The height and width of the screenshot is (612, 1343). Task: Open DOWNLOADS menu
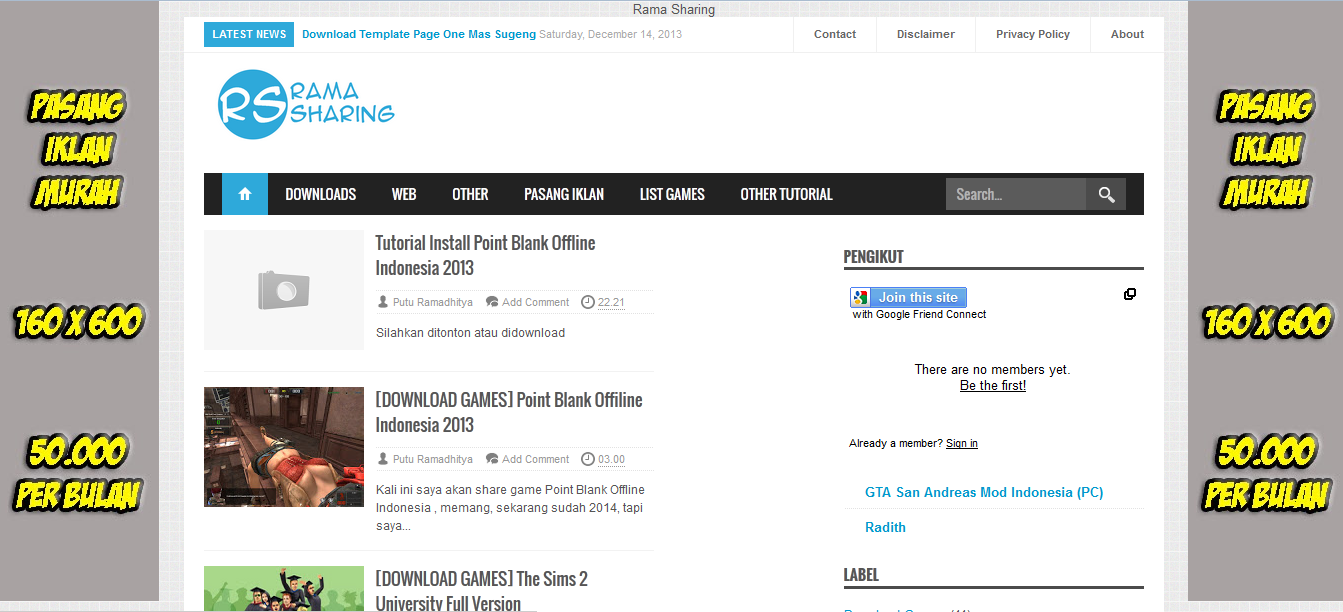point(320,194)
